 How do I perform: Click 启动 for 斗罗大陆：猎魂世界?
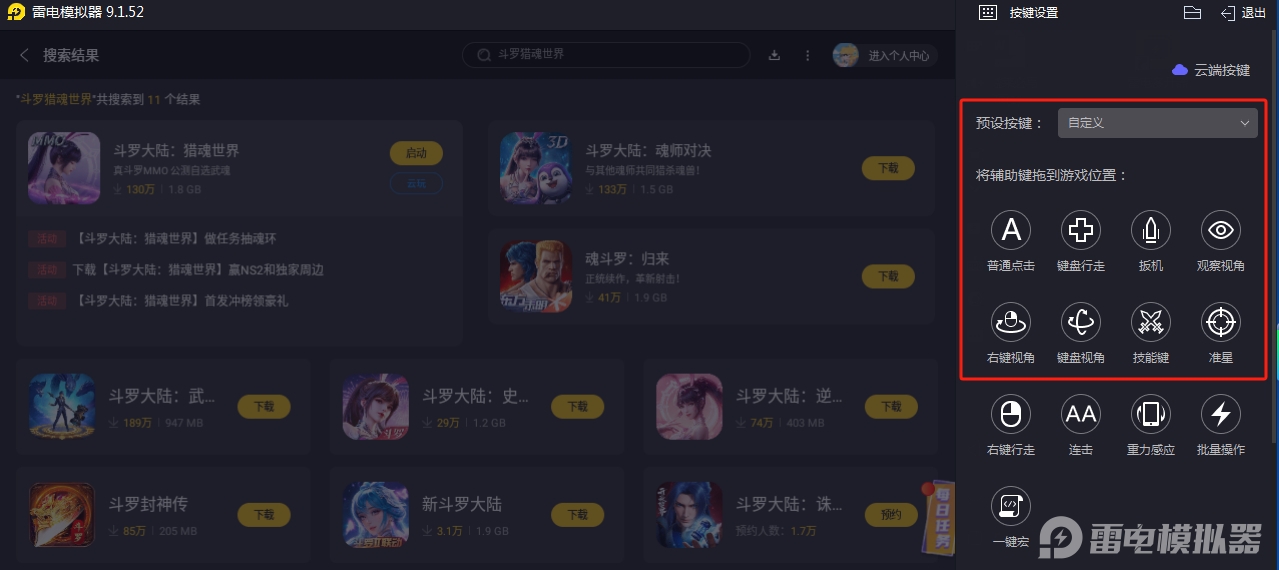(x=416, y=153)
